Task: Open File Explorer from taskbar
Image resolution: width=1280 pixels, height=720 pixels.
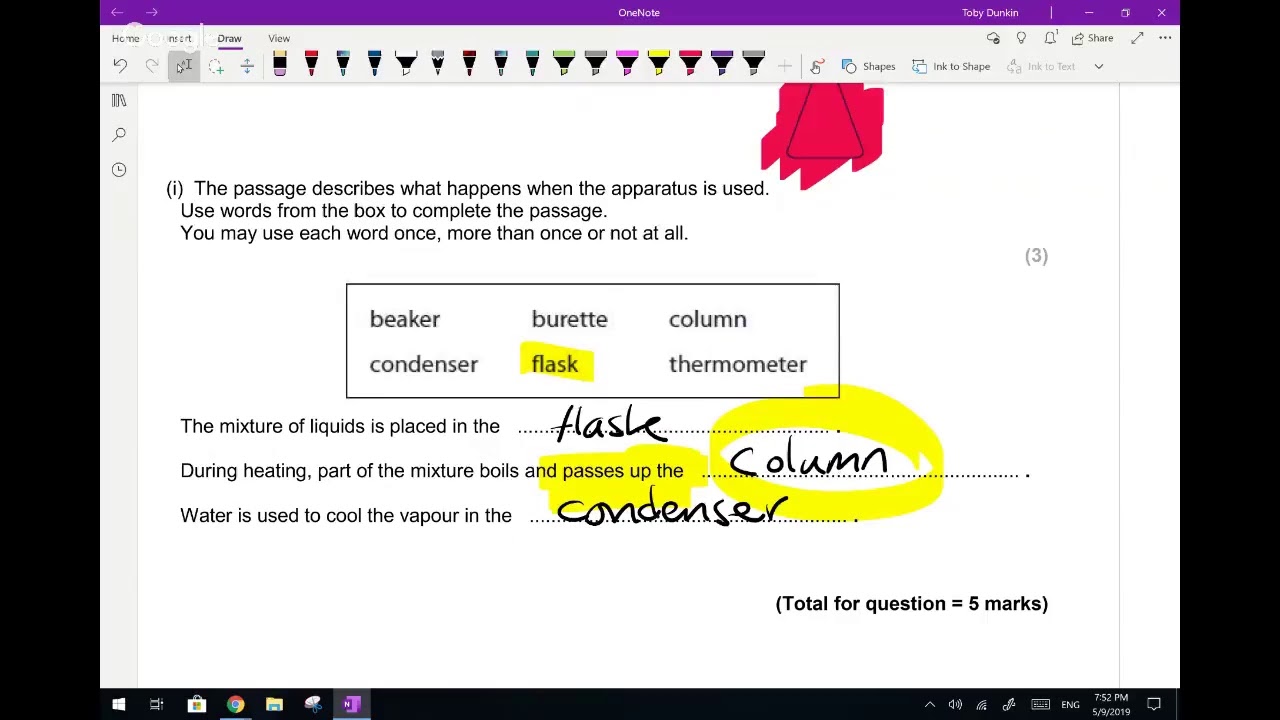Action: point(274,704)
